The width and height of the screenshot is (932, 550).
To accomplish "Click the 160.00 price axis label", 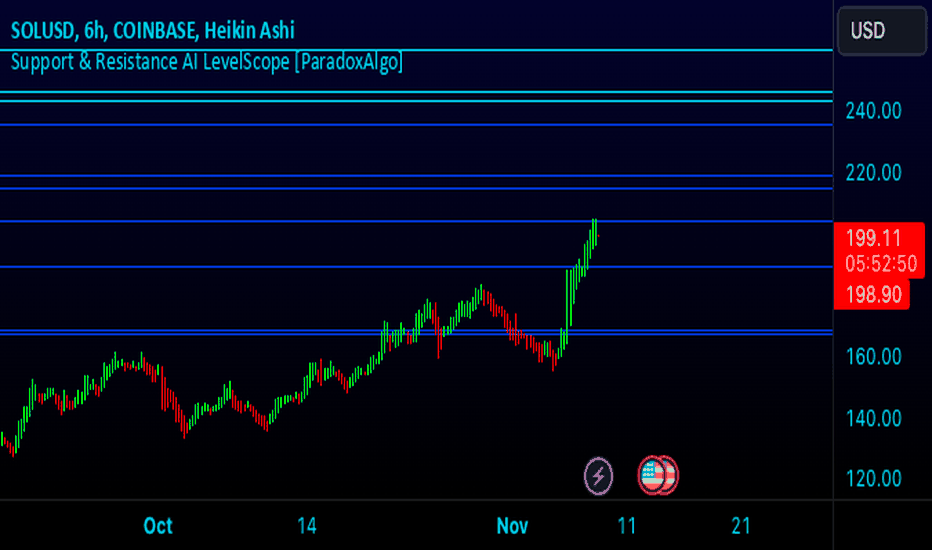I will point(873,356).
